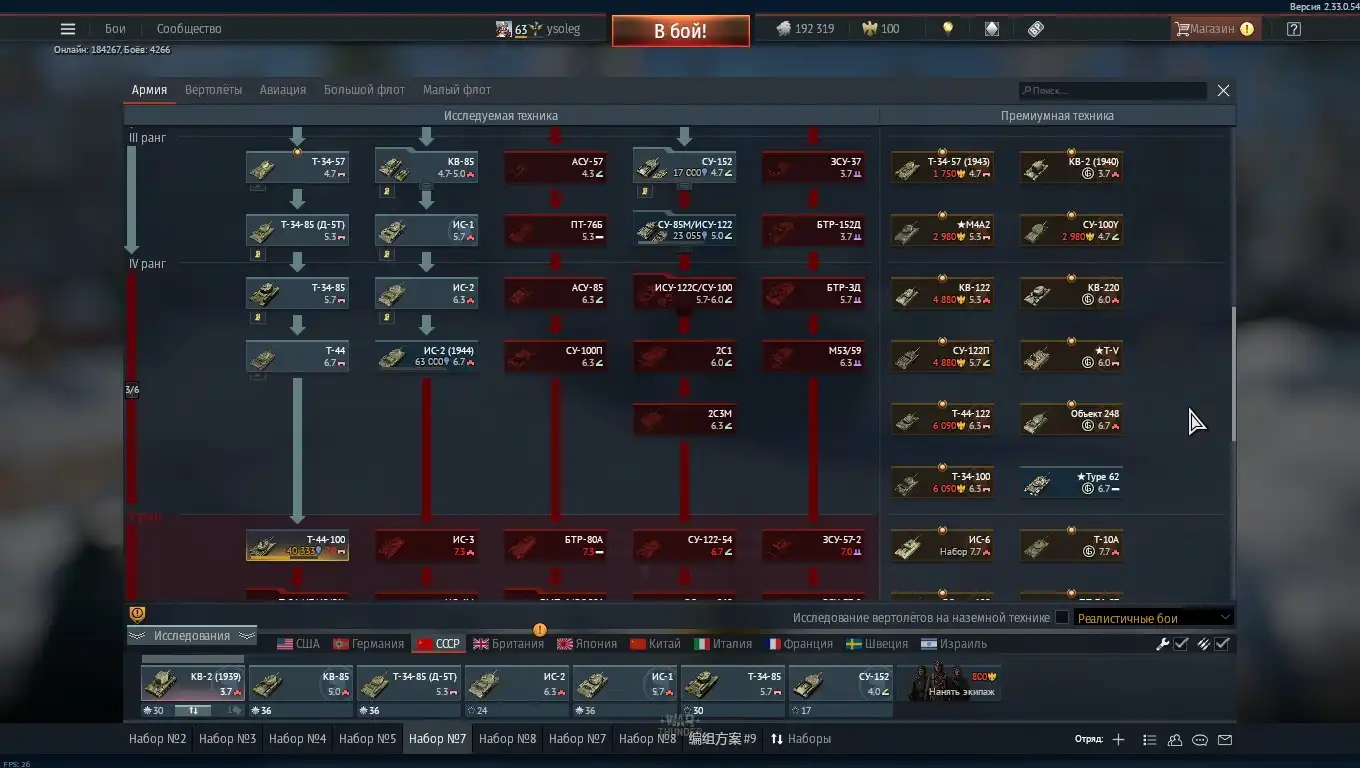This screenshot has height=768, width=1360.
Task: Open the chat bubble icon
Action: [x=1200, y=740]
